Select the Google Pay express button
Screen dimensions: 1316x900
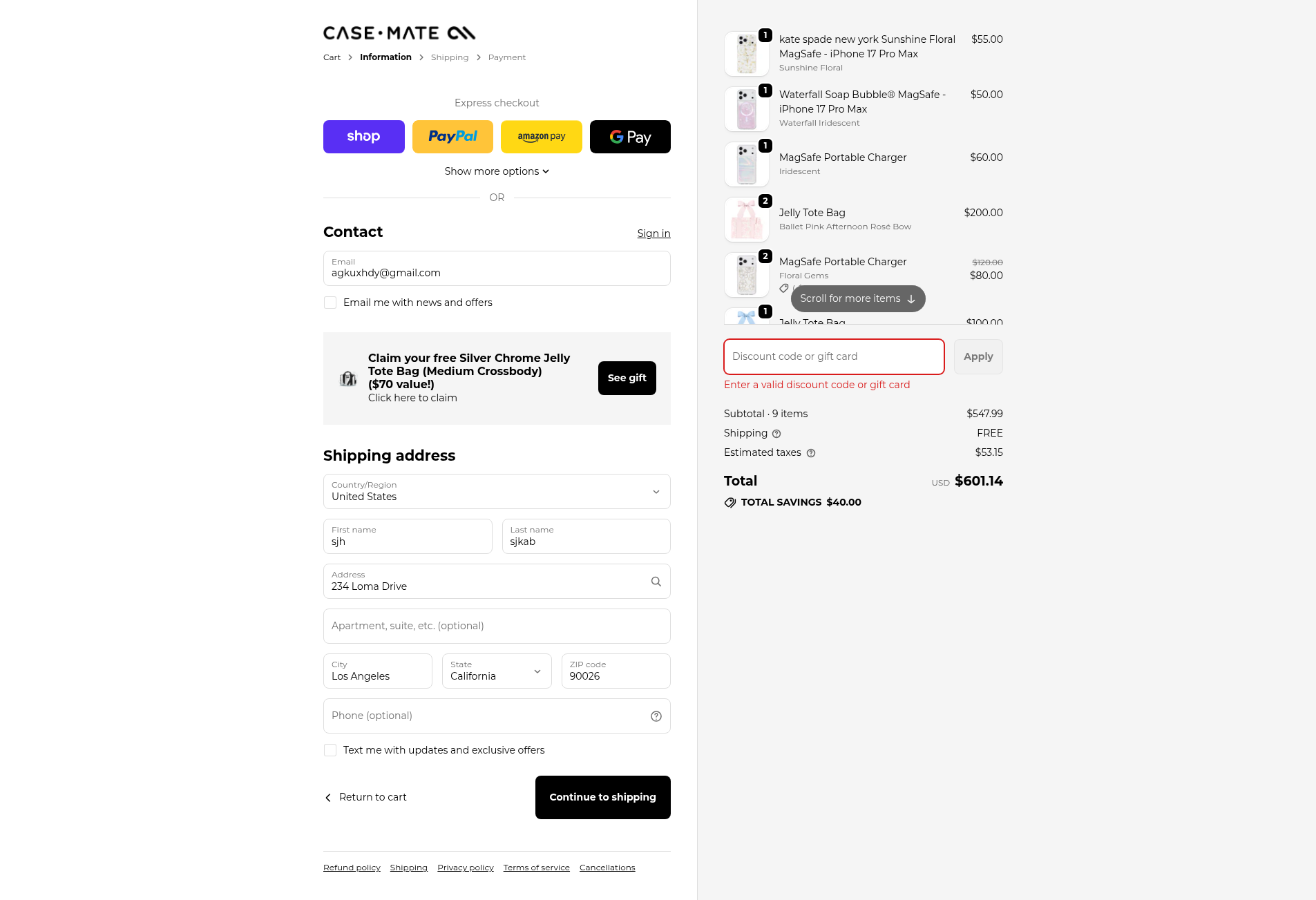coord(630,137)
